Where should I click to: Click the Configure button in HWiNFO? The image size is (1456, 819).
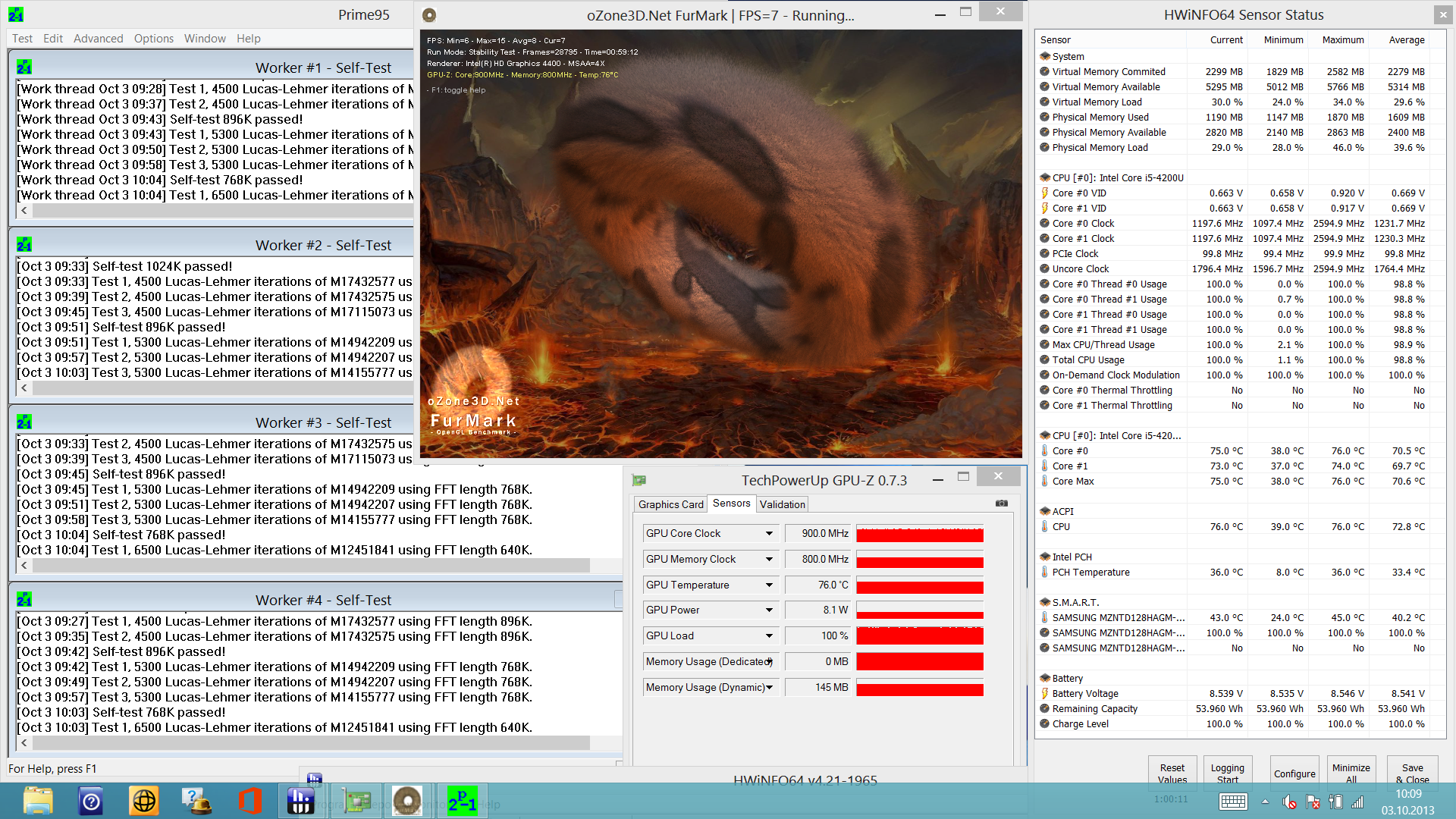point(1294,773)
